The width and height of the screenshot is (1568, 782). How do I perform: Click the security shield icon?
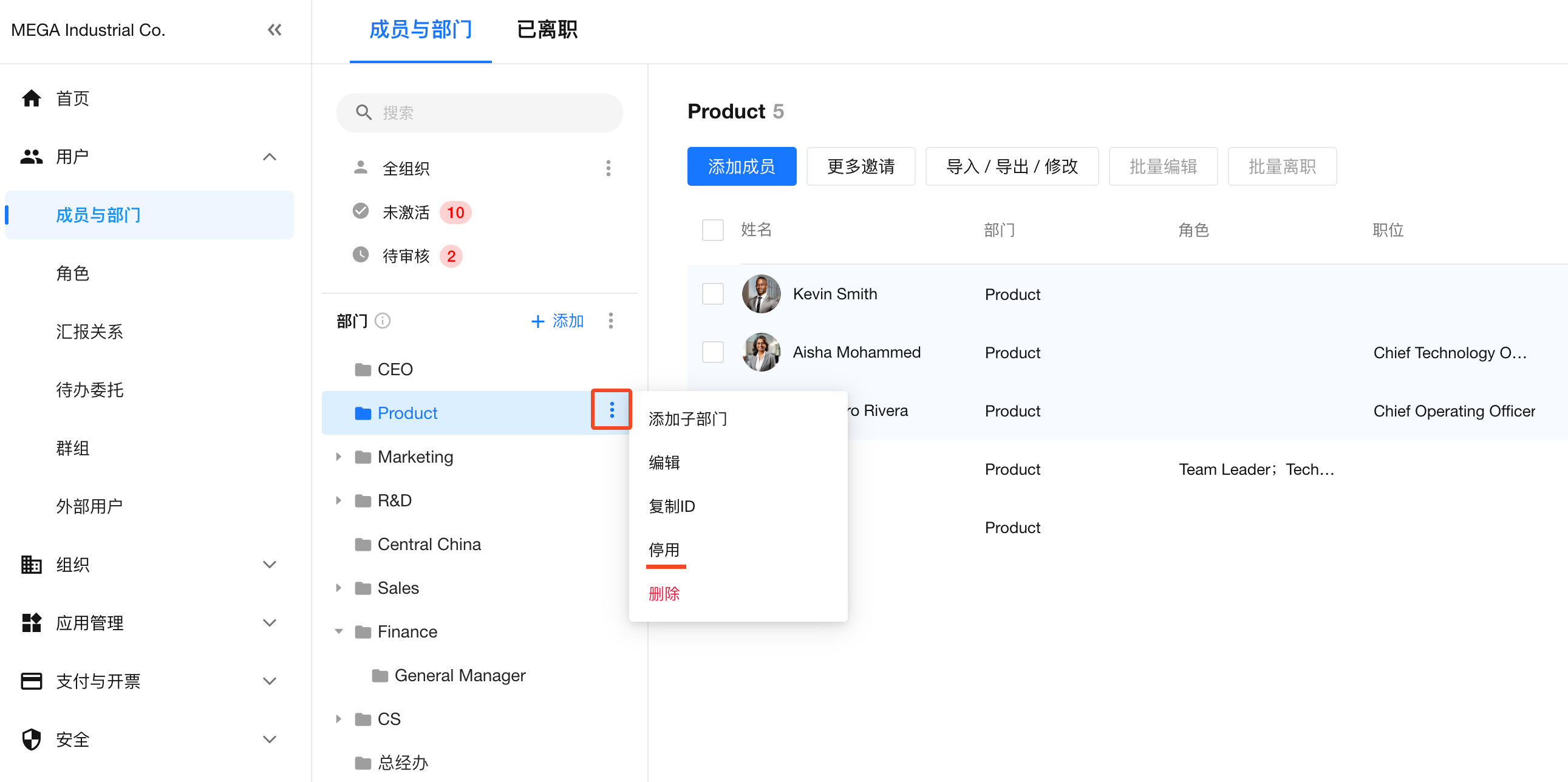31,739
